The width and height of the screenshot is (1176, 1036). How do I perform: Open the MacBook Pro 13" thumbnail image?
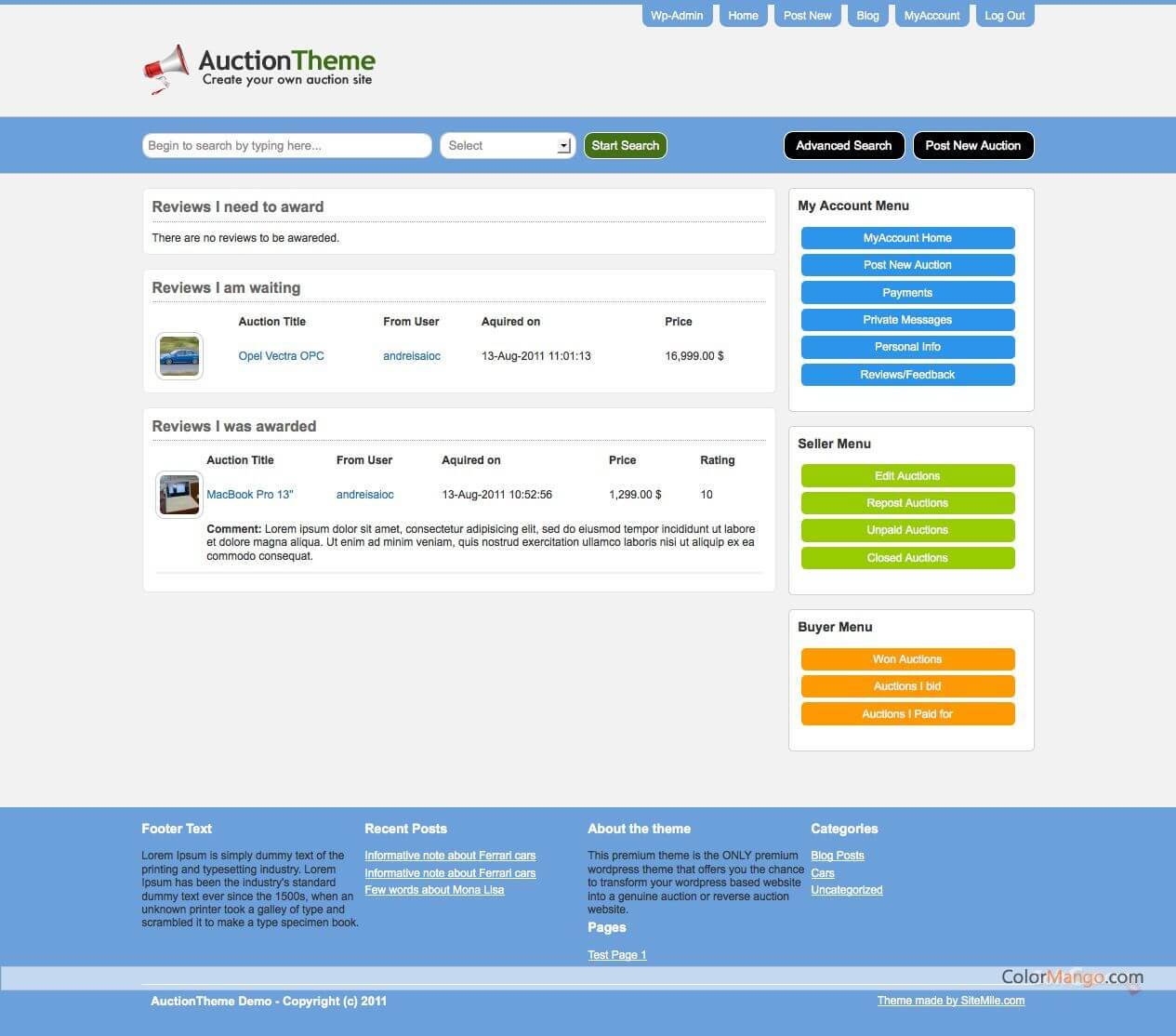click(x=179, y=495)
